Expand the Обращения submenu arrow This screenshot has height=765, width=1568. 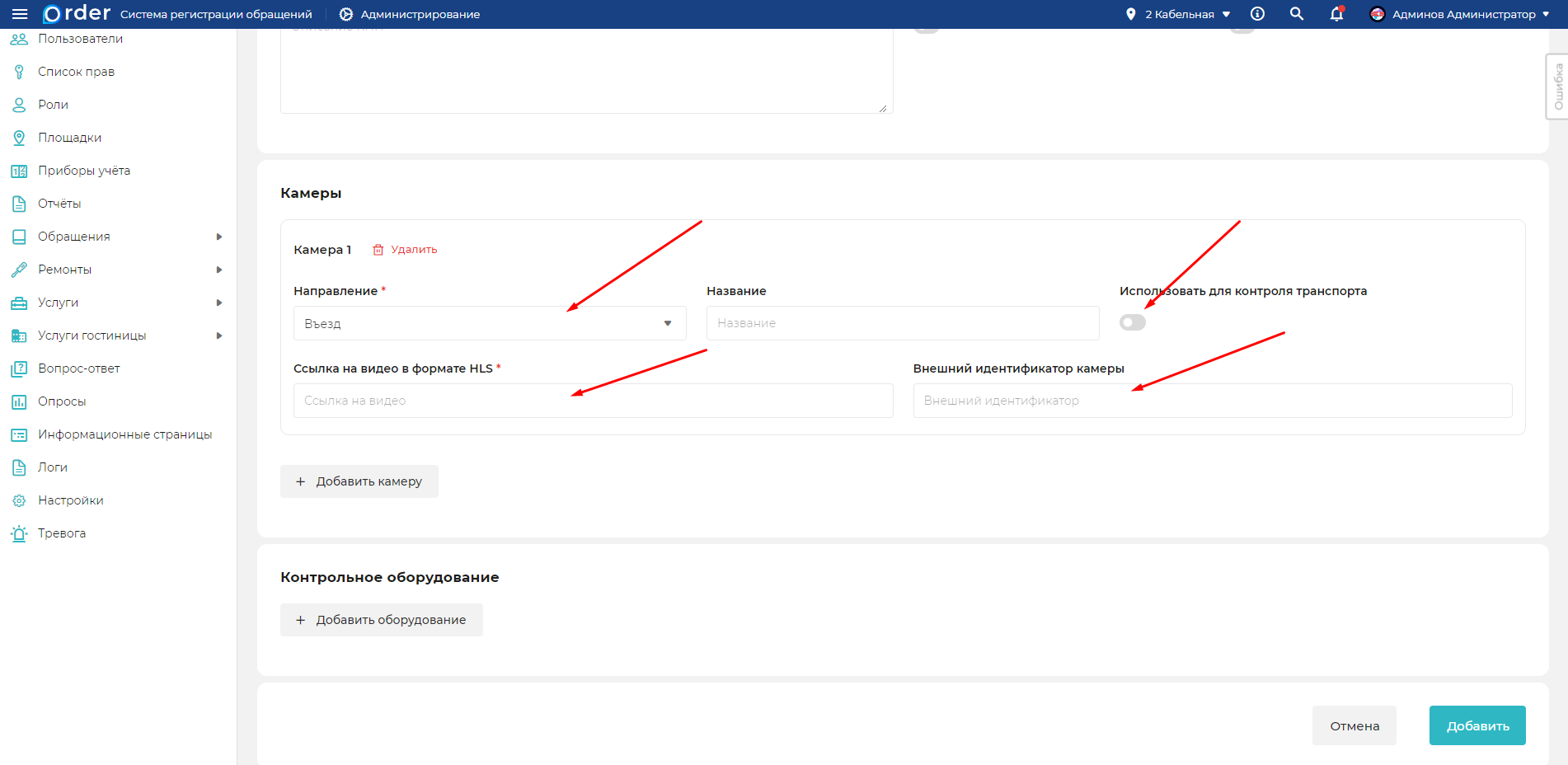[219, 237]
